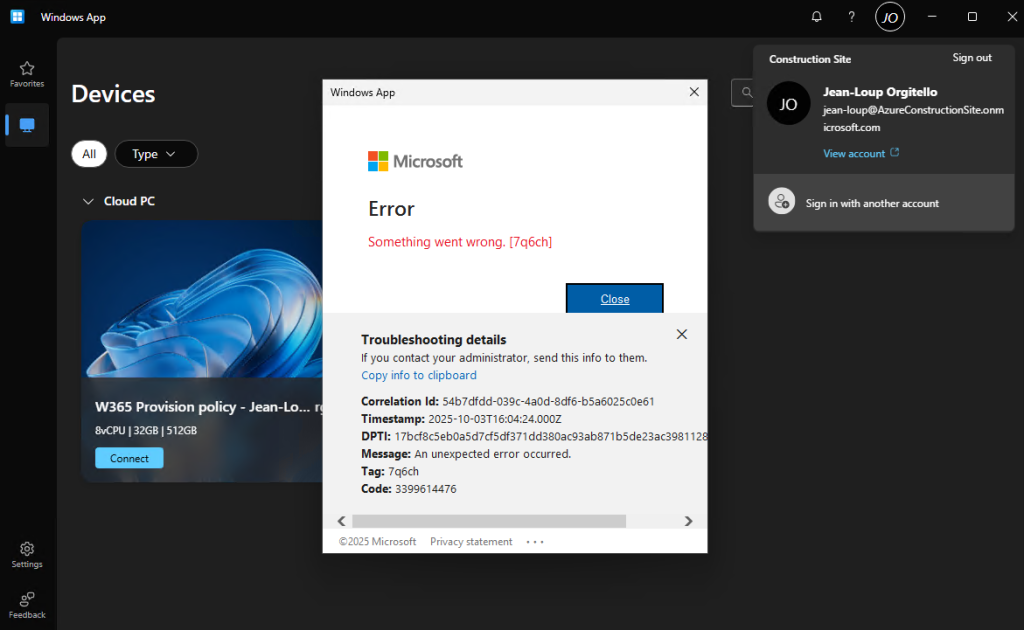
Task: Dismiss the Troubleshooting details panel
Action: click(x=681, y=334)
